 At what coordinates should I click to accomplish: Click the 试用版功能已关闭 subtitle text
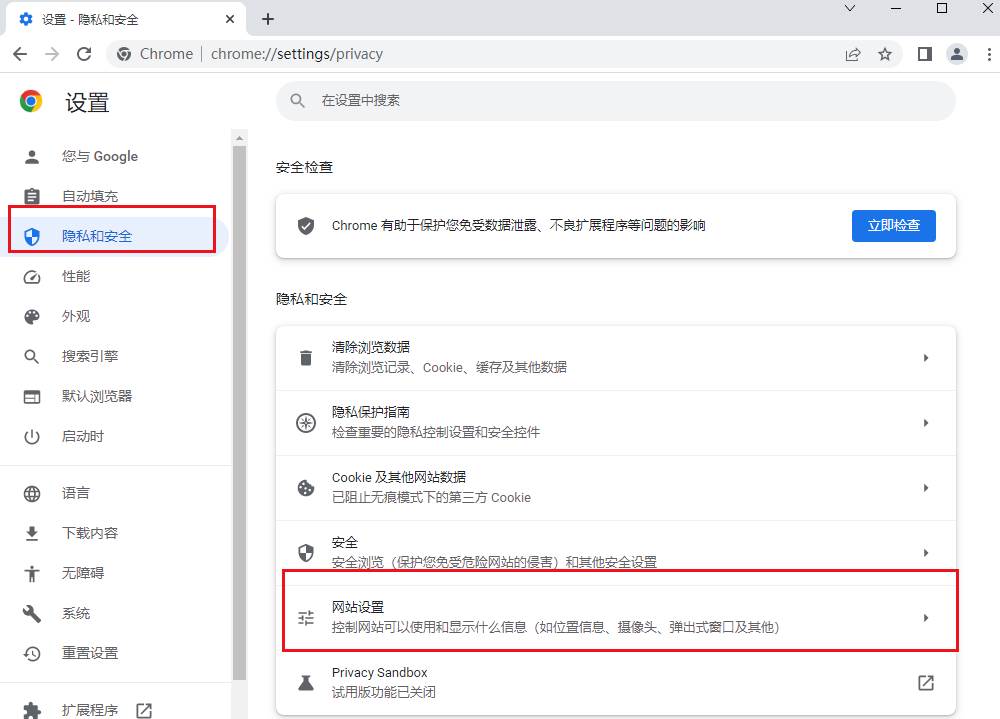pyautogui.click(x=384, y=692)
